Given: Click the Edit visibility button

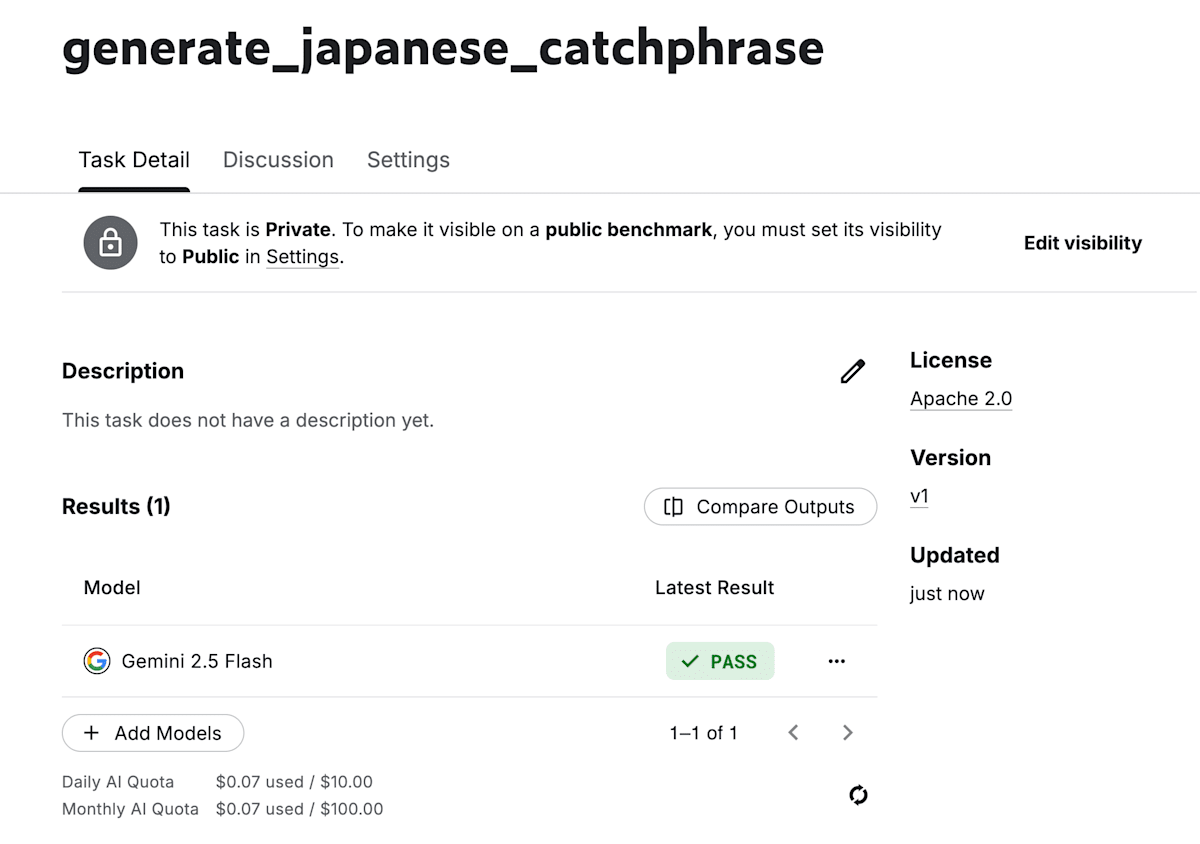Looking at the screenshot, I should coord(1083,243).
